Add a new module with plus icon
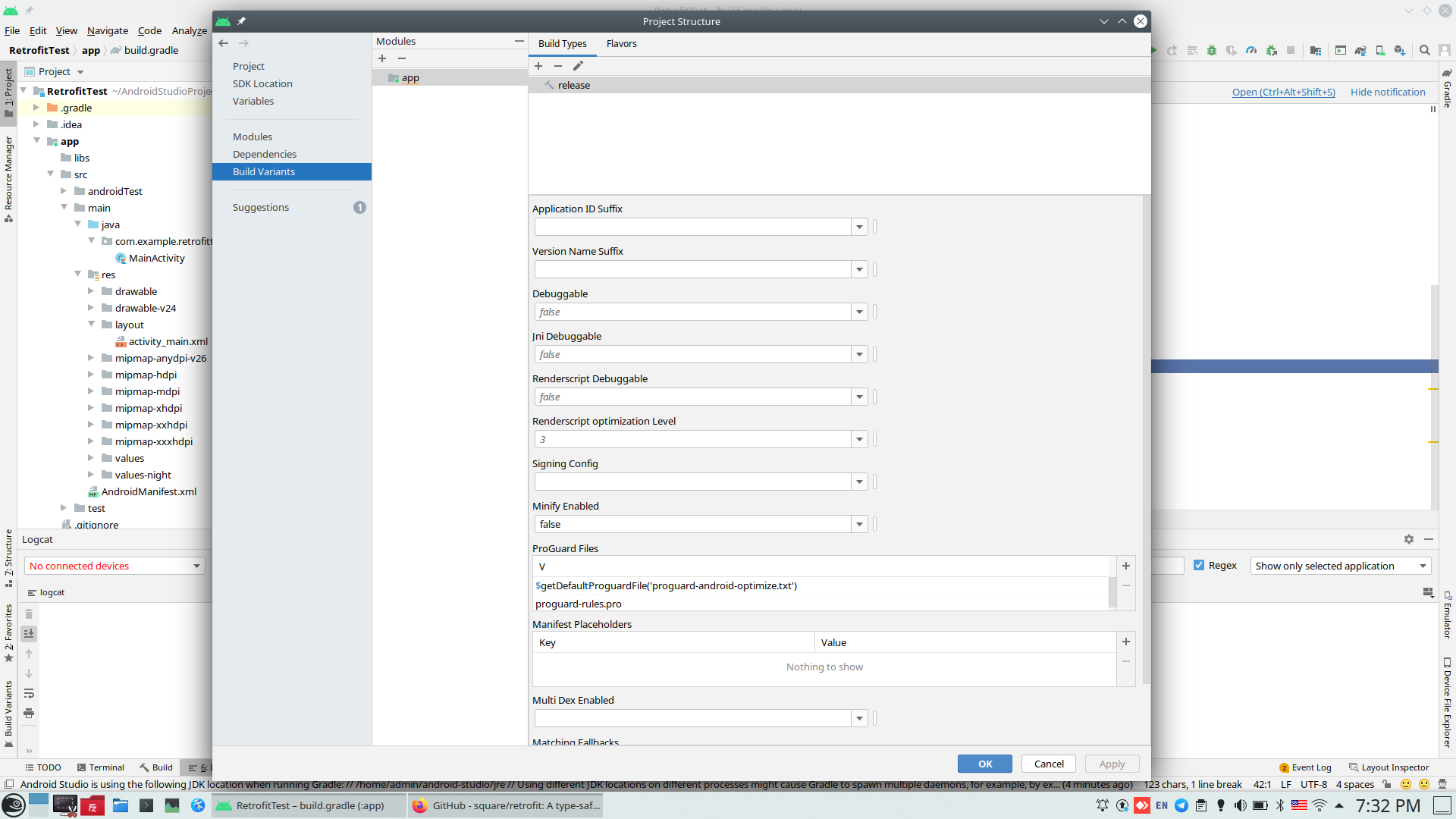This screenshot has width=1456, height=819. [x=382, y=58]
